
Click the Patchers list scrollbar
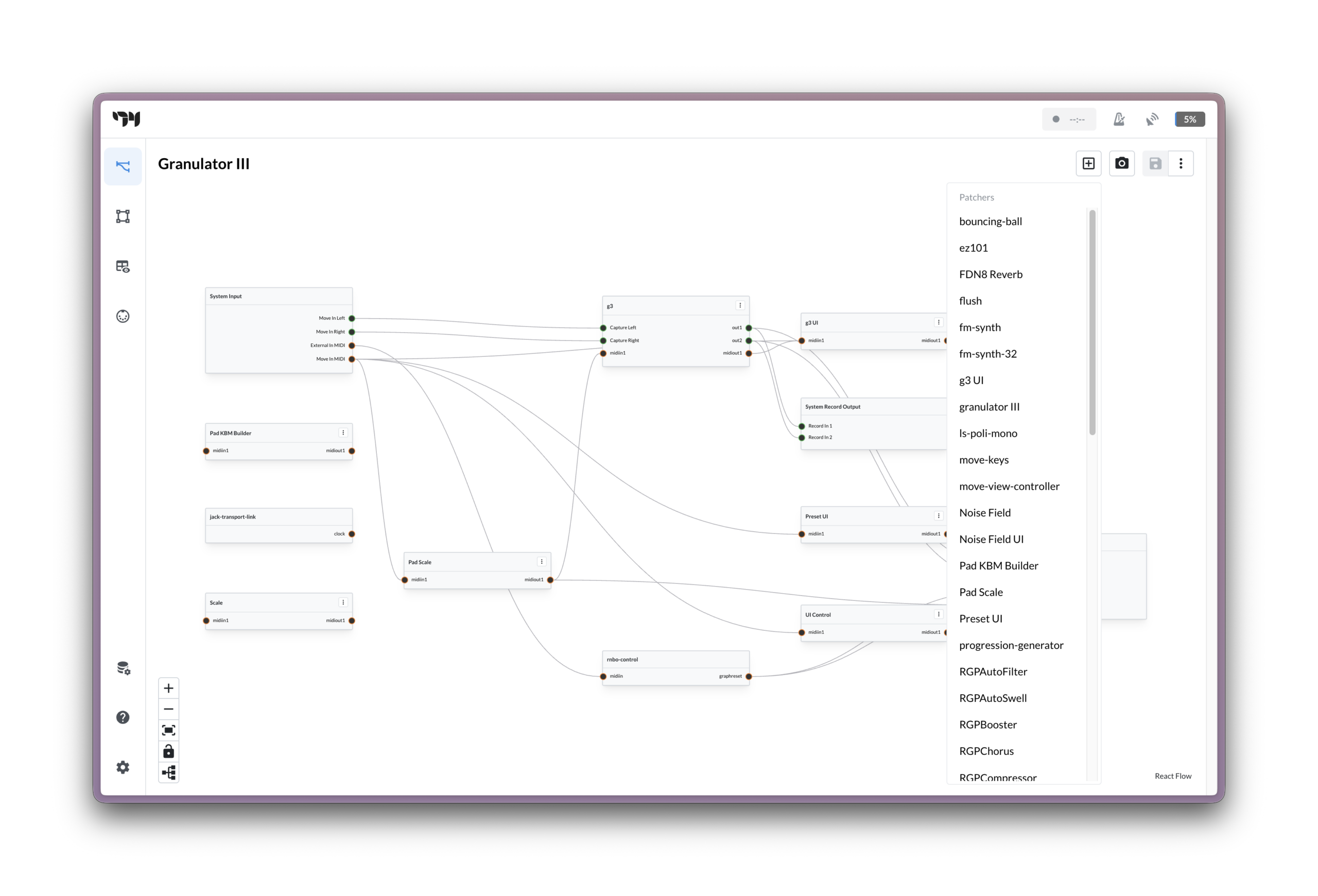pyautogui.click(x=1091, y=322)
